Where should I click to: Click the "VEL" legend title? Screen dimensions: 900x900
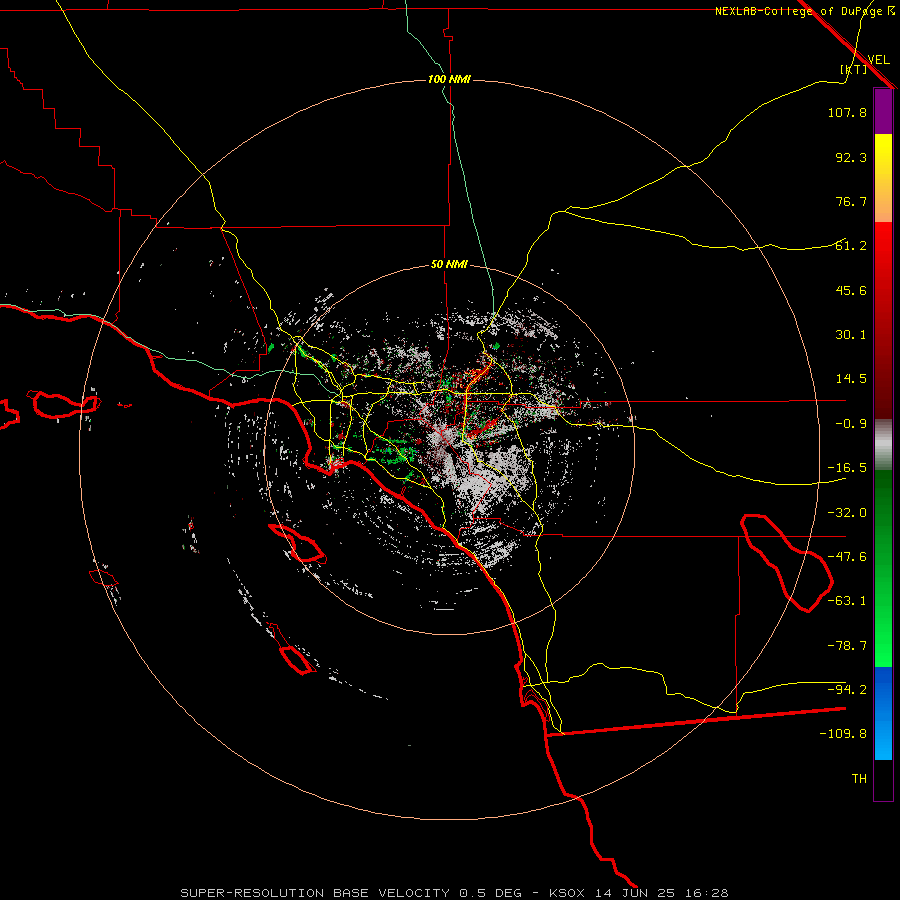(x=878, y=60)
